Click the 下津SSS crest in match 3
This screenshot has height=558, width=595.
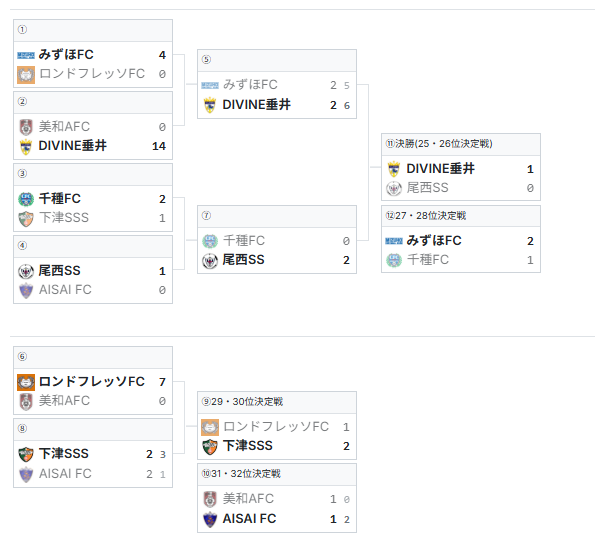pyautogui.click(x=26, y=219)
